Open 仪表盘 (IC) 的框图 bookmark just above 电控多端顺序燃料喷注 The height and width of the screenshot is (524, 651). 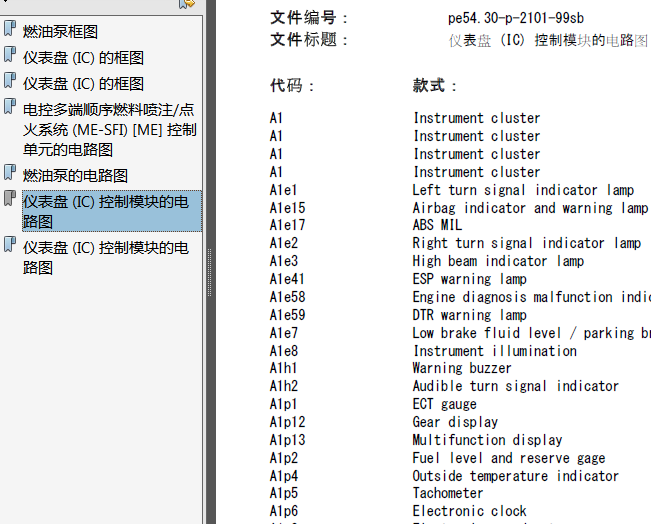[83, 83]
